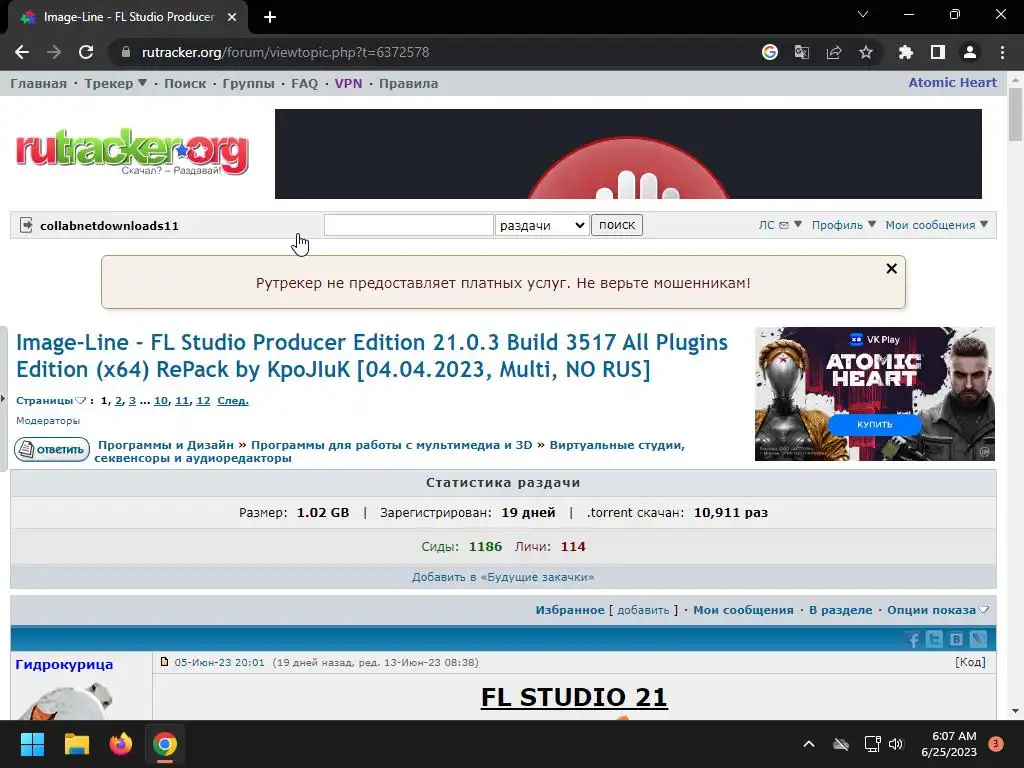Open Группы in top navigation
1024x768 pixels.
coord(248,84)
